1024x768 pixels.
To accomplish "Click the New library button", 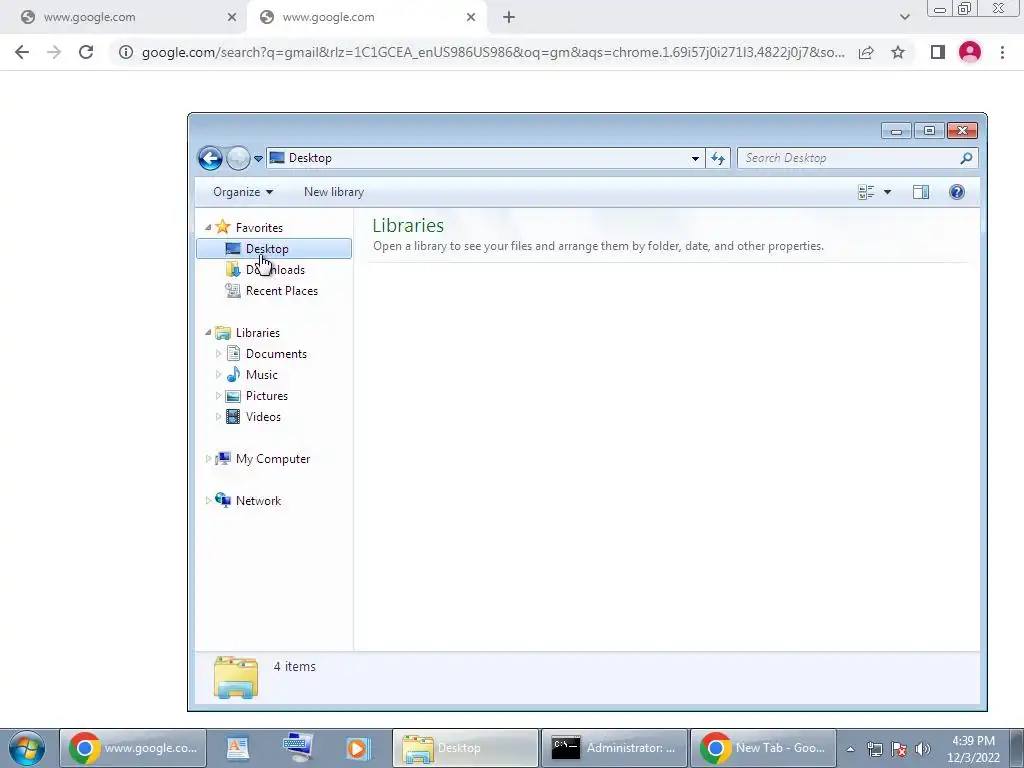I will click(x=334, y=192).
